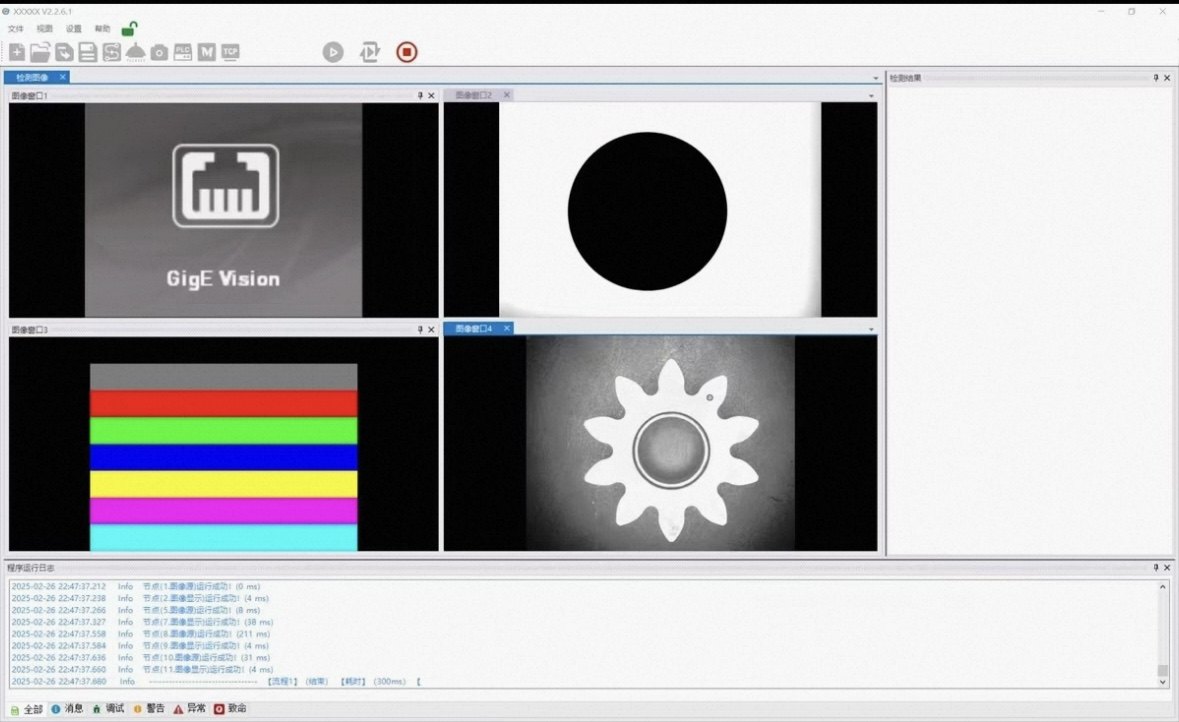Click the import/copy document toolbar icon
Image resolution: width=1179 pixels, height=722 pixels.
(x=64, y=52)
